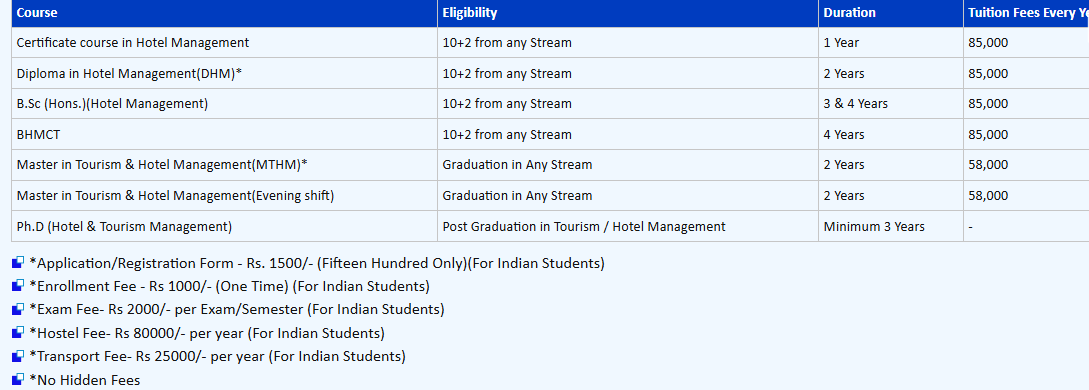
Task: Click bullet icon beside Application/Registration Form note
Action: pyautogui.click(x=19, y=263)
